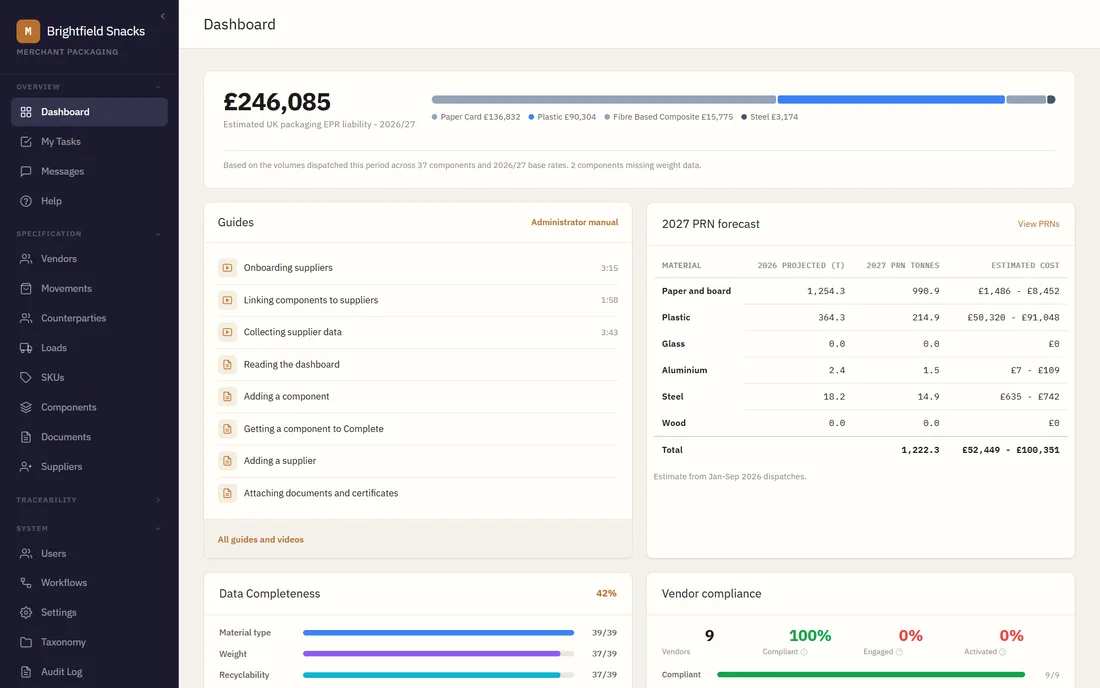The image size is (1100, 688).
Task: Open the Components page
Action: click(89, 407)
